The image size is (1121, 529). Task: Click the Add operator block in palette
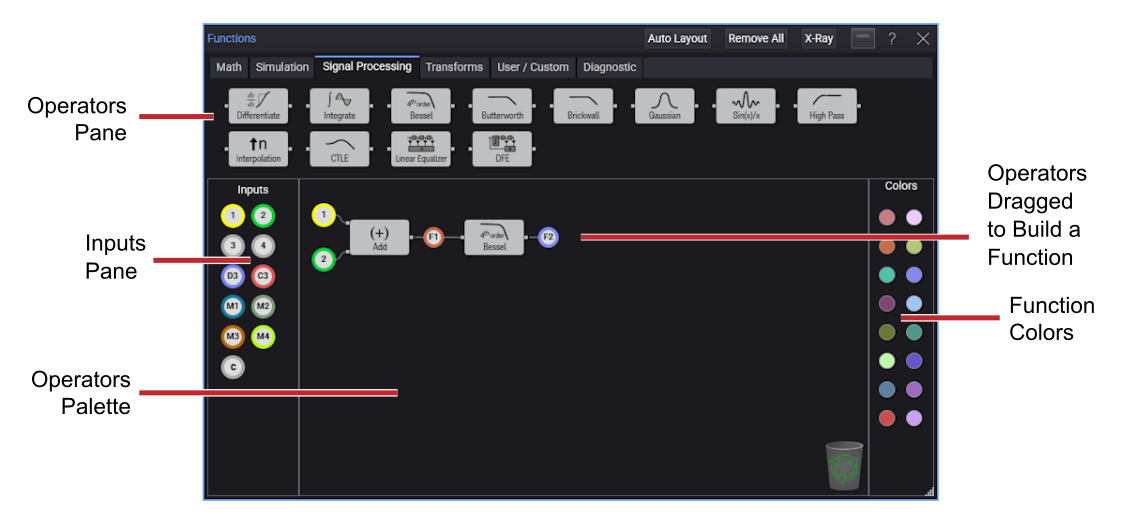380,237
